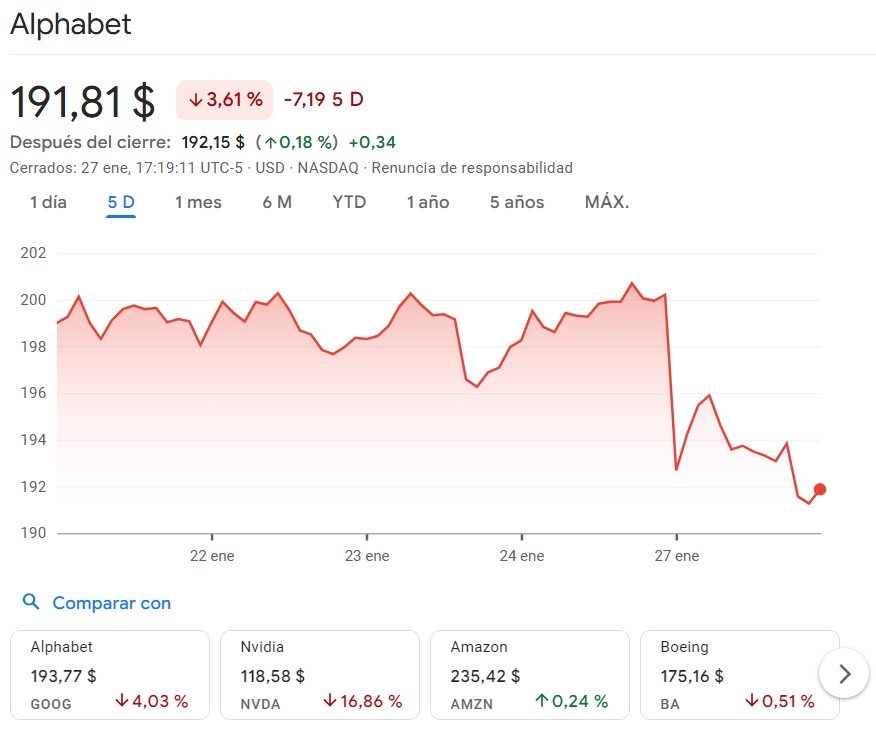This screenshot has height=738, width=876.
Task: Open Renuncia de responsabilidad link
Action: 470,168
